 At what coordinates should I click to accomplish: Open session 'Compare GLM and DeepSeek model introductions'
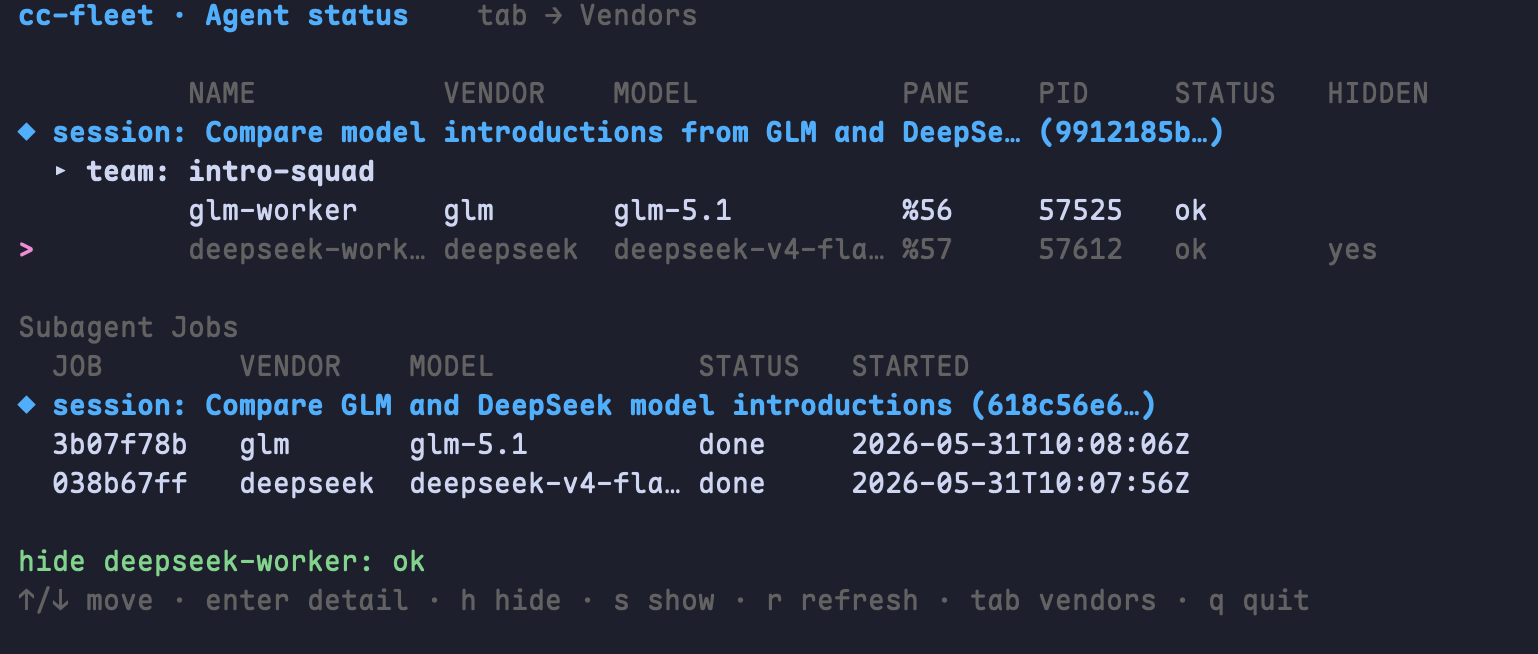(587, 405)
